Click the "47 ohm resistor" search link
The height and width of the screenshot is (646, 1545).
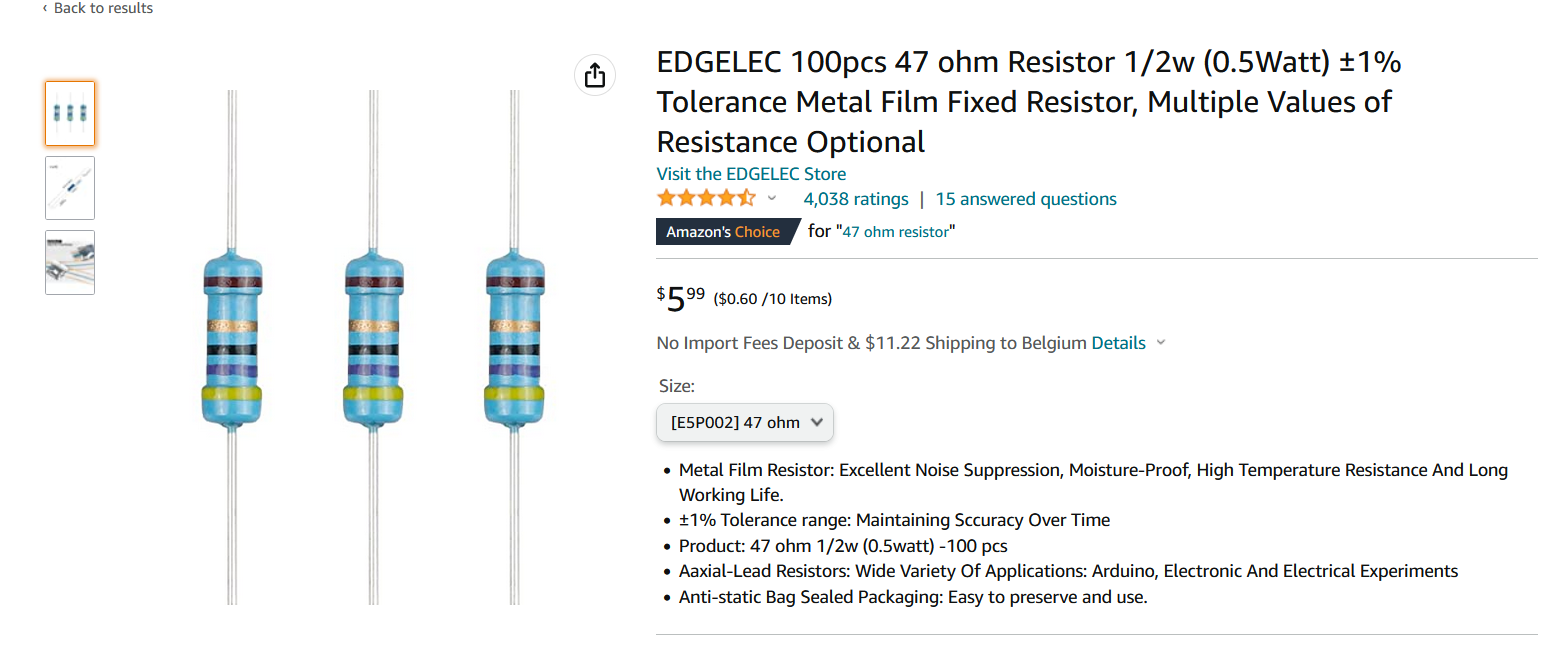point(896,232)
